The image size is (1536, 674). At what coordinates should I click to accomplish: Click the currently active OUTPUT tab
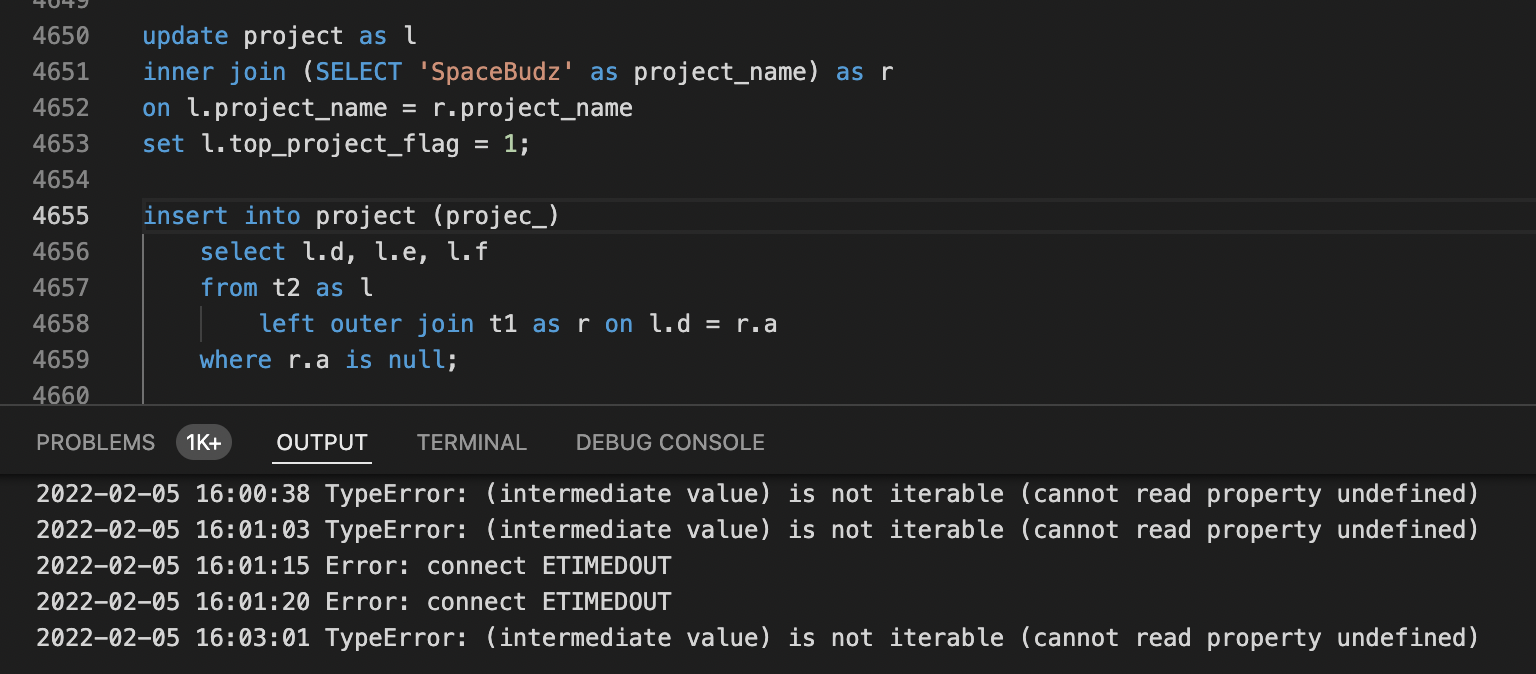point(321,442)
